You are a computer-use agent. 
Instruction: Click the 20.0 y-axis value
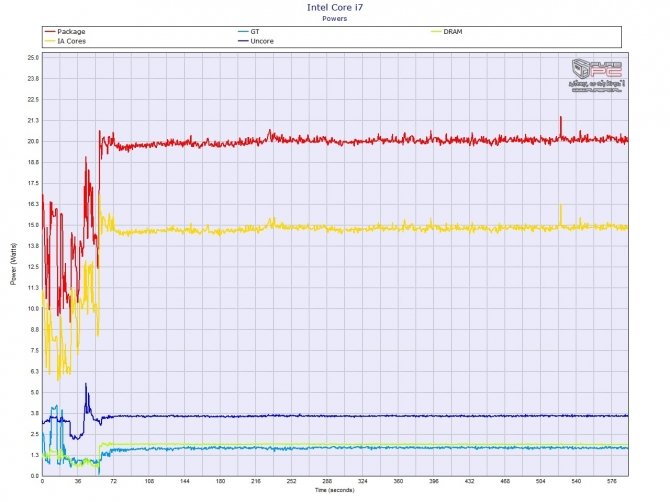pyautogui.click(x=33, y=141)
